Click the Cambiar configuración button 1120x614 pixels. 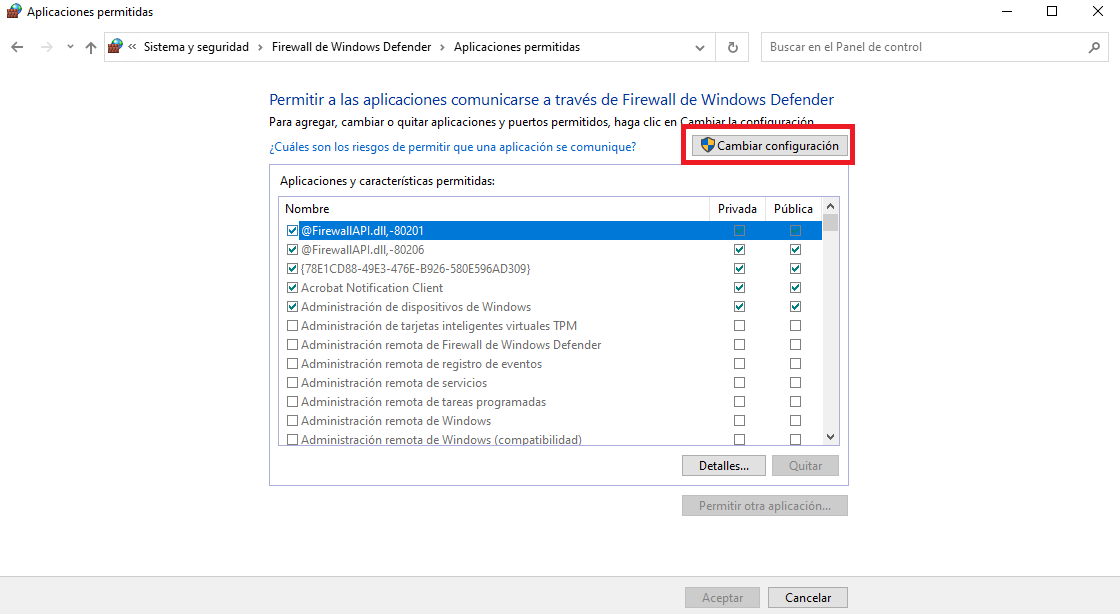pos(769,146)
